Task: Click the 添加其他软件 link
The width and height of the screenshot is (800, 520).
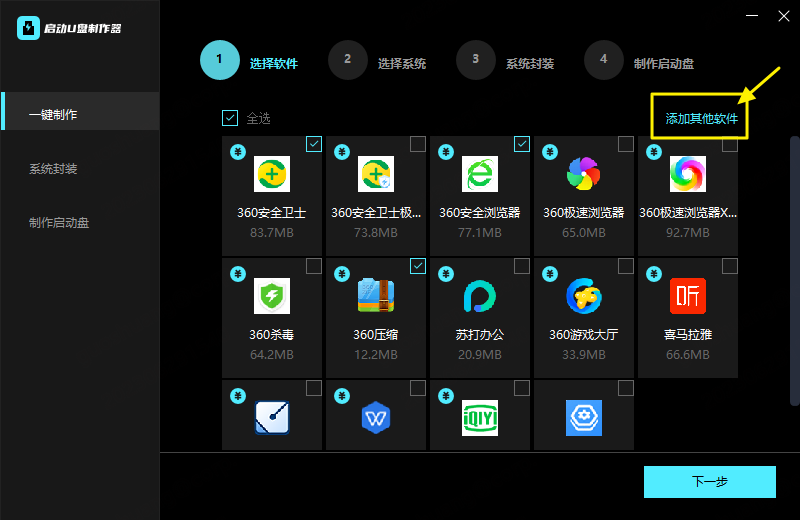Action: pyautogui.click(x=701, y=119)
